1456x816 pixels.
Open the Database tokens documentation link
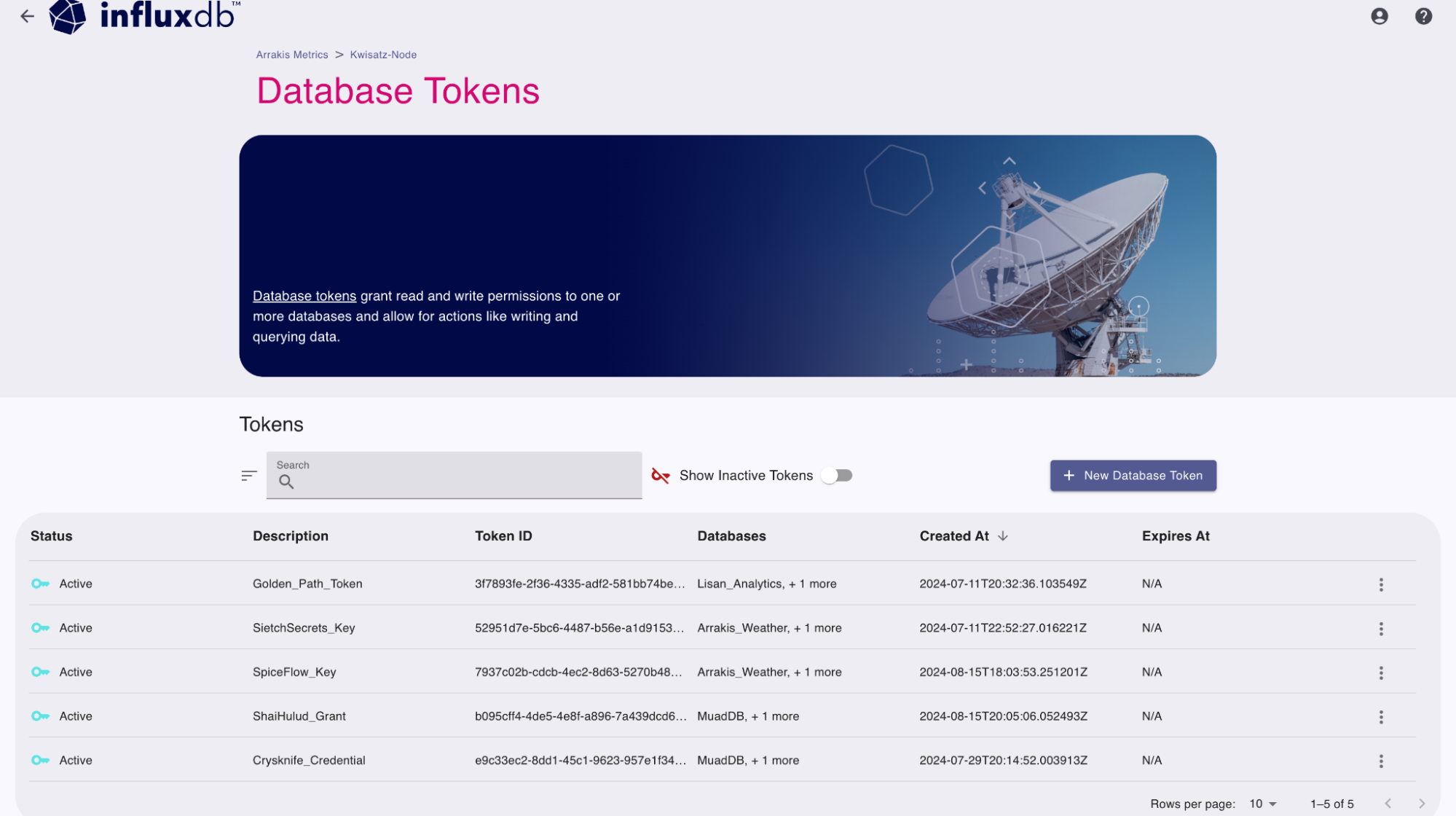pos(304,296)
